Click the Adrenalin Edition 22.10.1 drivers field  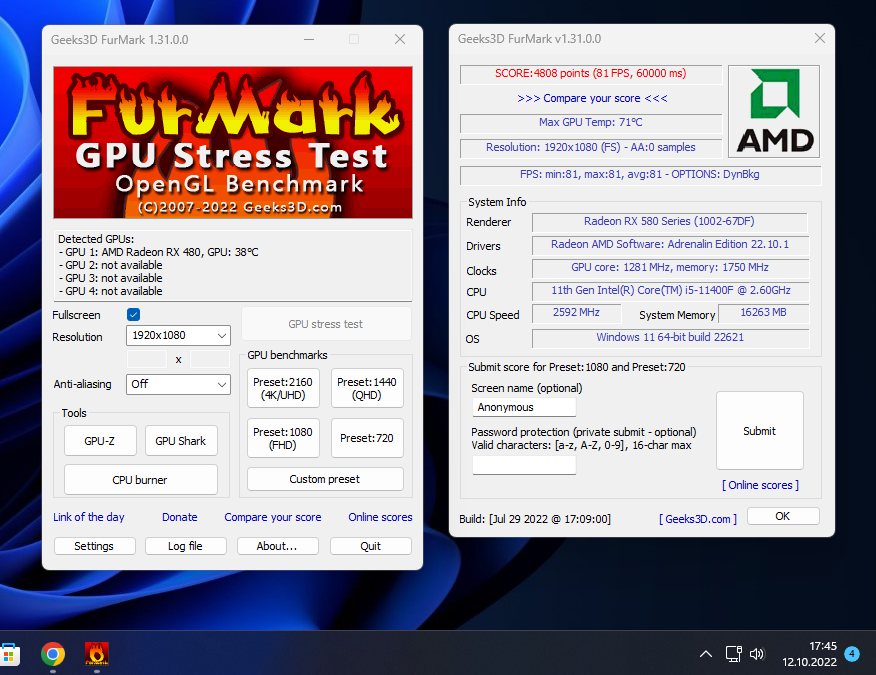click(x=670, y=245)
